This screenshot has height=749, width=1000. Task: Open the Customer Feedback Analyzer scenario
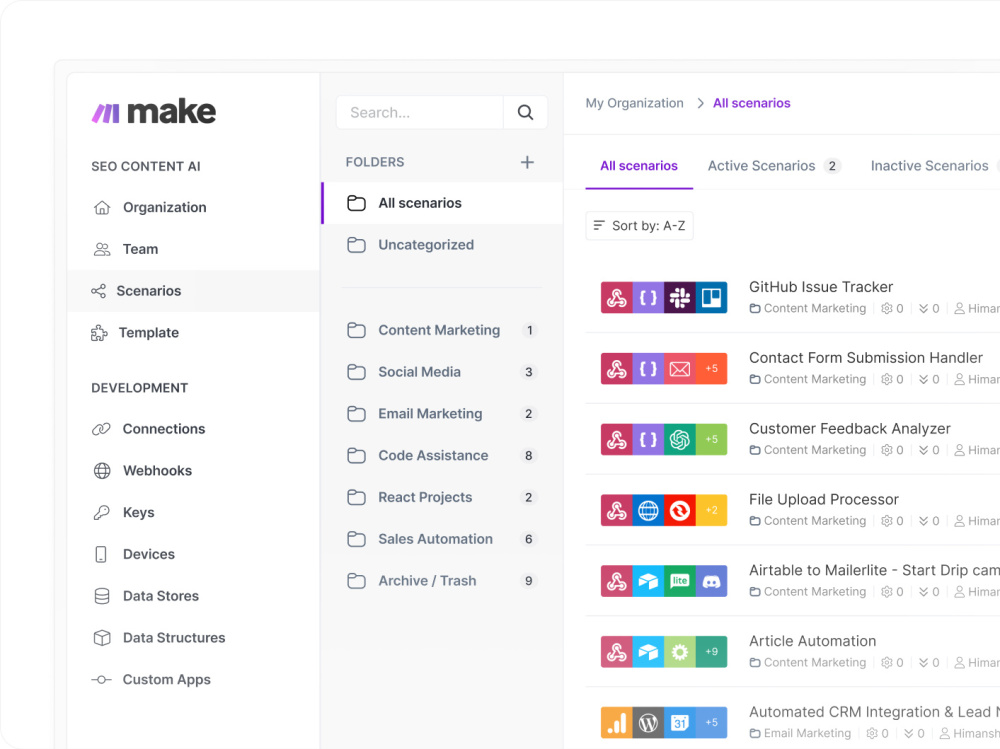[849, 429]
